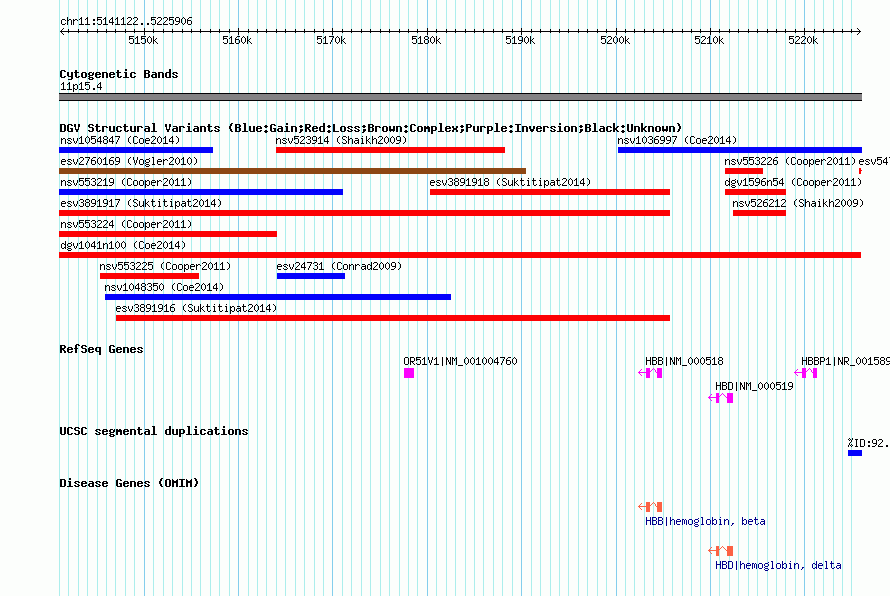890x596 pixels.
Task: Click the UCSC segmental duplications track title
Action: pyautogui.click(x=154, y=431)
